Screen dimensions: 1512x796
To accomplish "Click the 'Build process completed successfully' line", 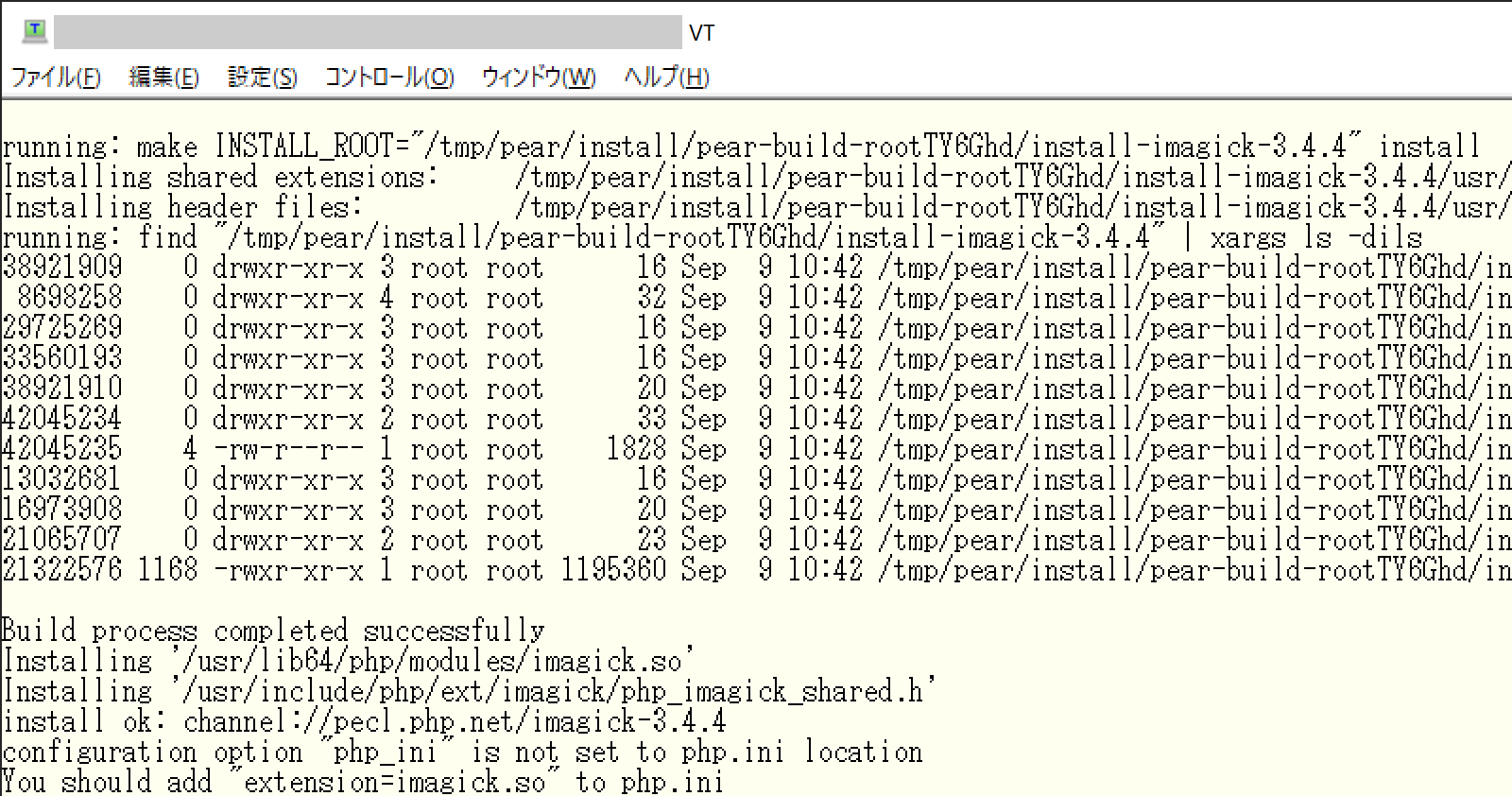I will [273, 631].
